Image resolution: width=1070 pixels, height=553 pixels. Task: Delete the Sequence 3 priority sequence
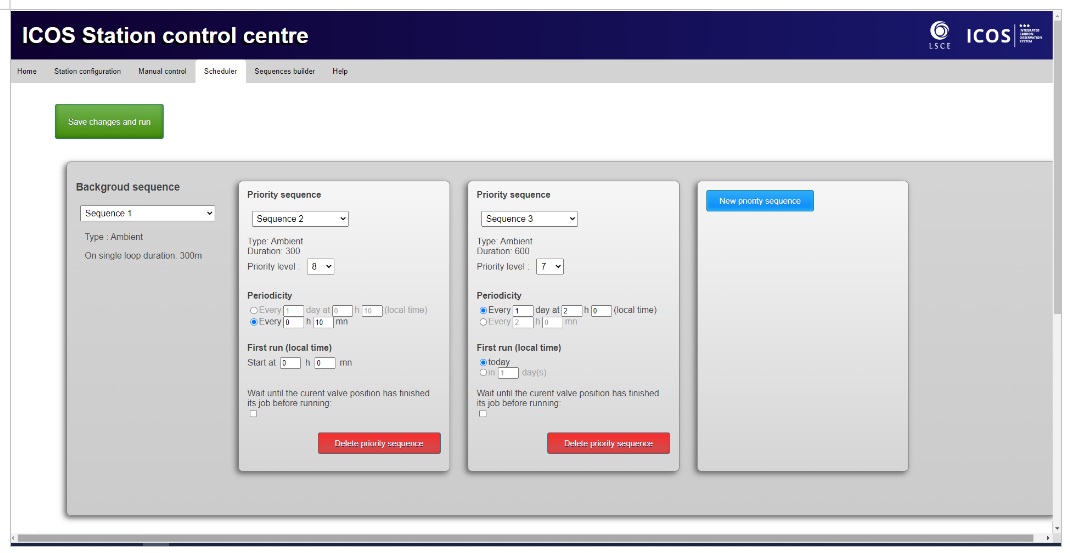pyautogui.click(x=608, y=443)
